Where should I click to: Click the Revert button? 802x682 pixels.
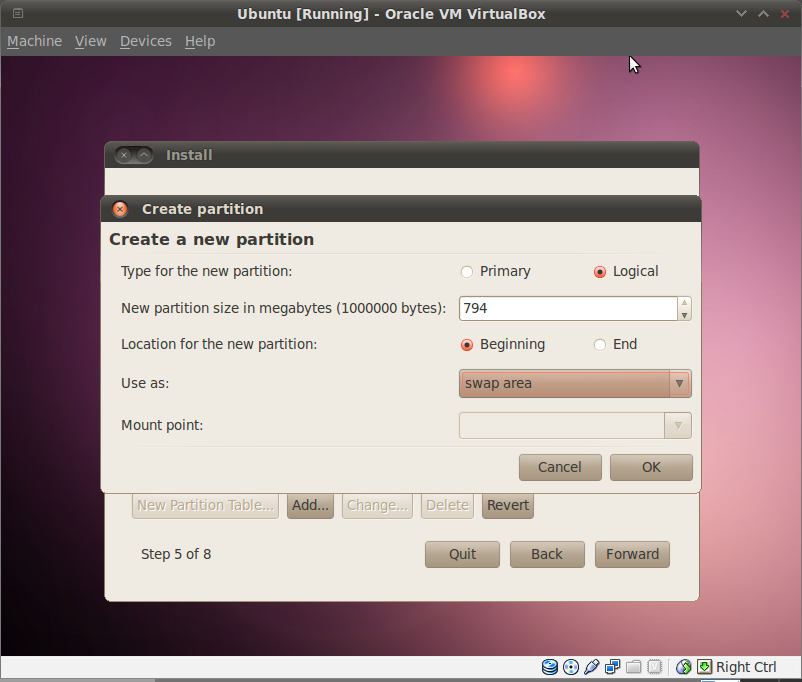pyautogui.click(x=508, y=505)
